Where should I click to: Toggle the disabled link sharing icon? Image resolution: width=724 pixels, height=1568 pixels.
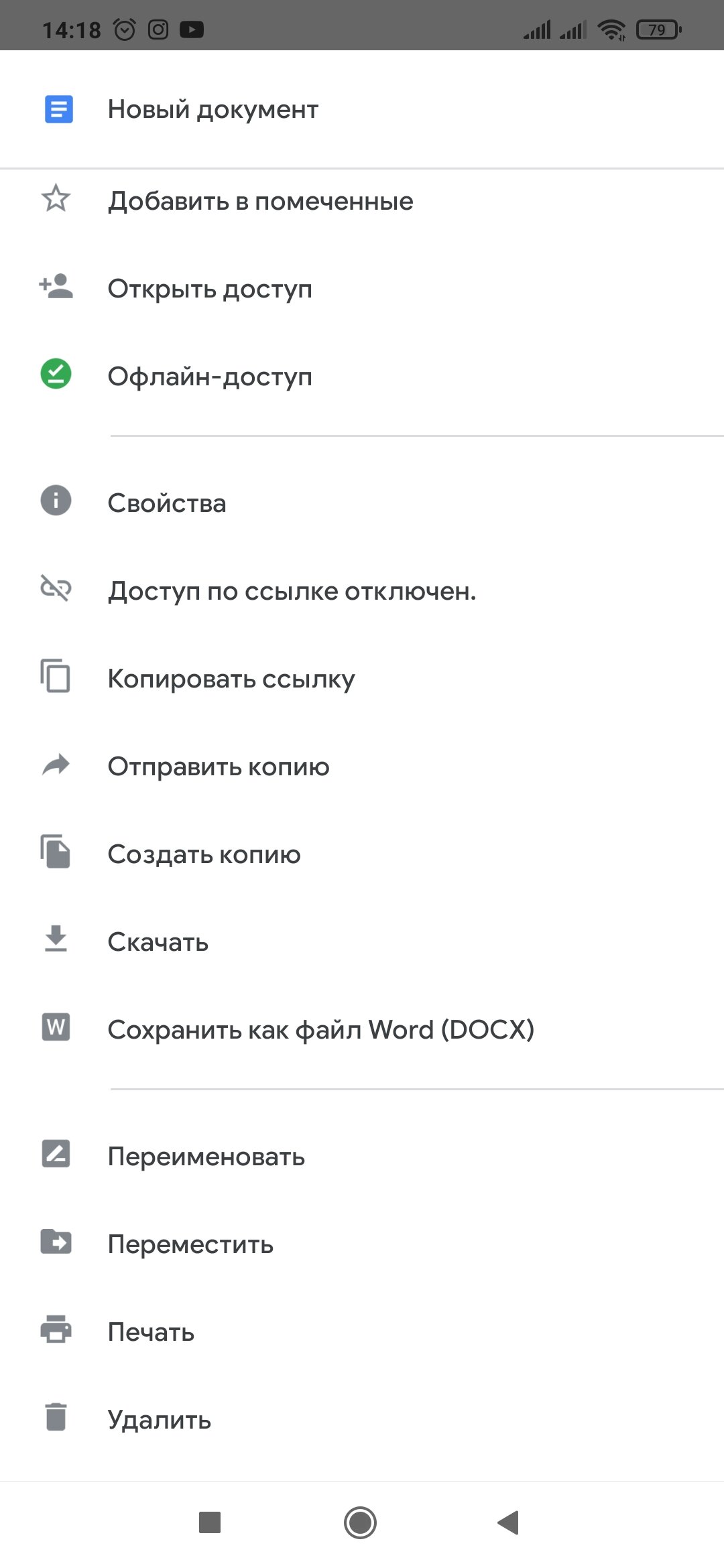tap(56, 588)
